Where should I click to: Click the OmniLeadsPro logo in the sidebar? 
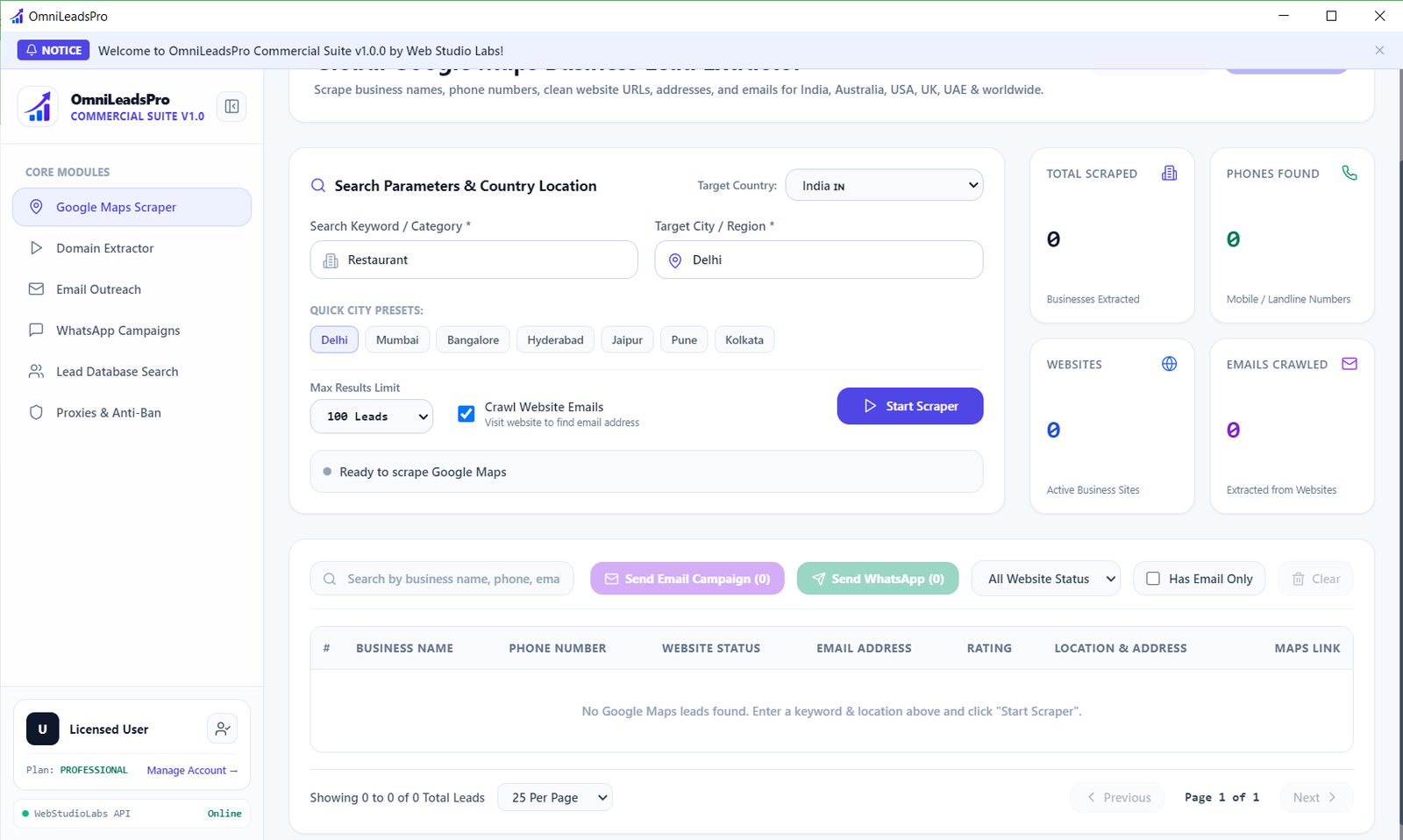38,107
